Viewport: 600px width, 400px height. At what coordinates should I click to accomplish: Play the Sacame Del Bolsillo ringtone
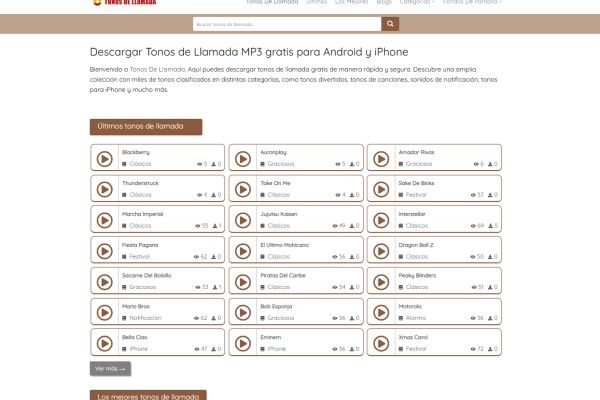click(104, 282)
